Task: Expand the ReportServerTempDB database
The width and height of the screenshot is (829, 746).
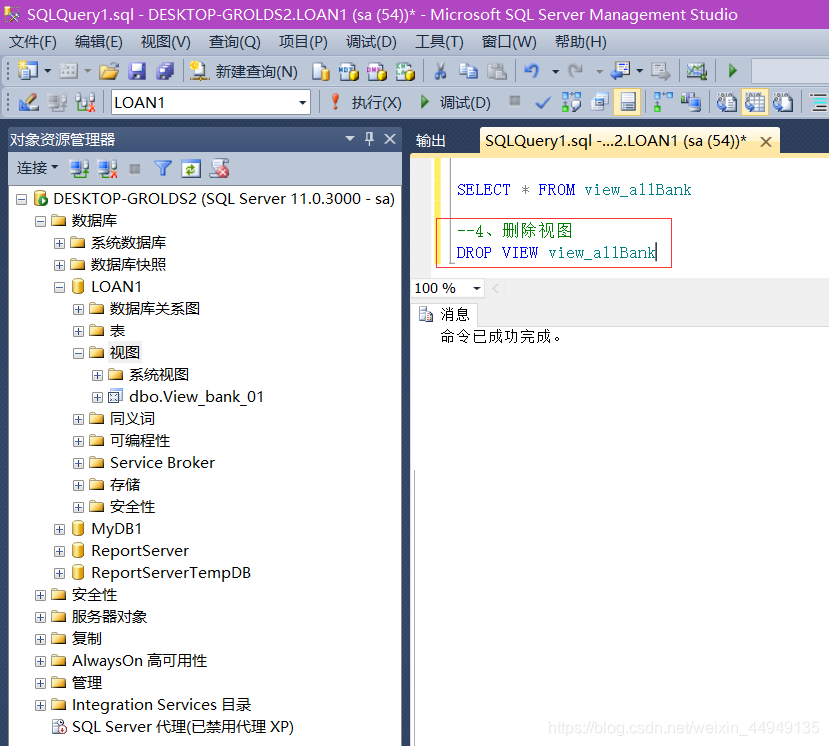Action: 60,573
